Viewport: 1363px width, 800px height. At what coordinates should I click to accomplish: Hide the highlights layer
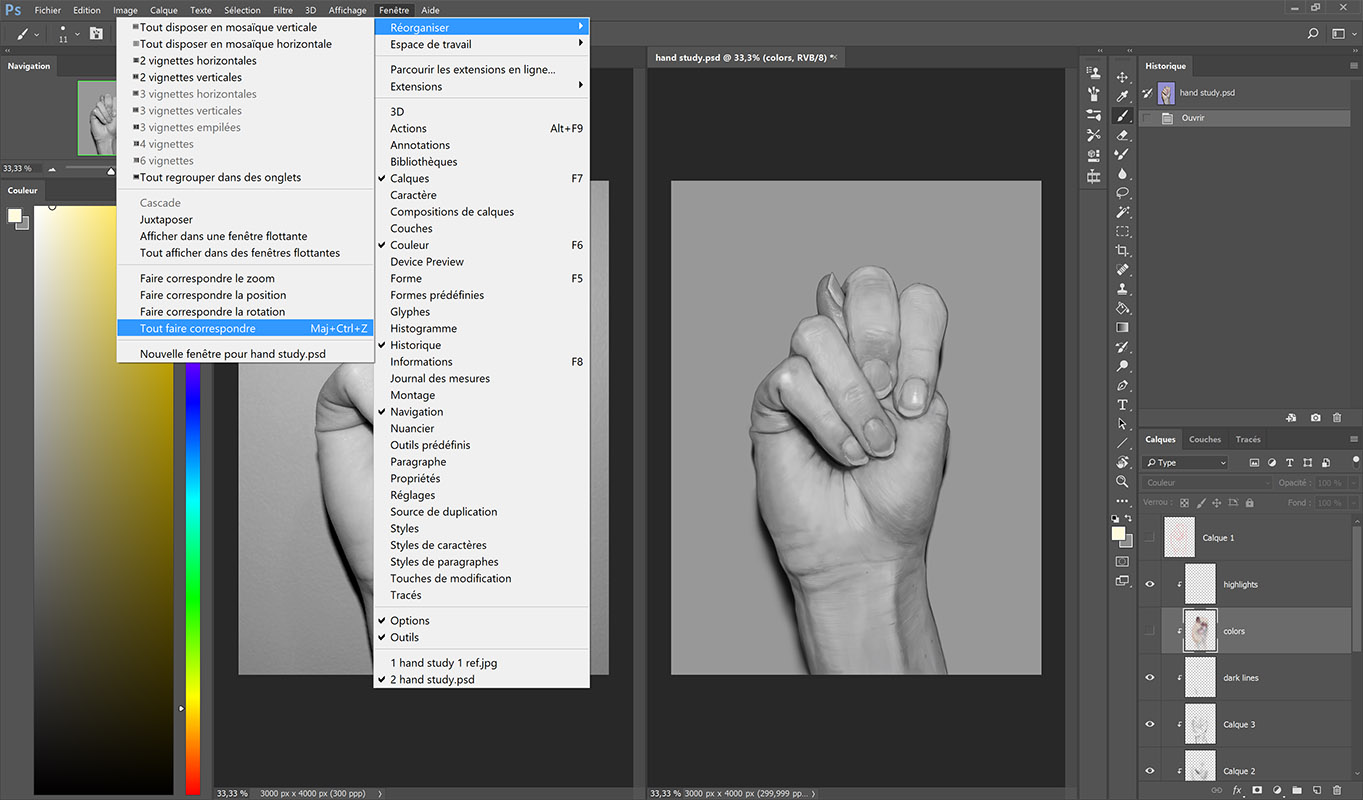(x=1149, y=584)
